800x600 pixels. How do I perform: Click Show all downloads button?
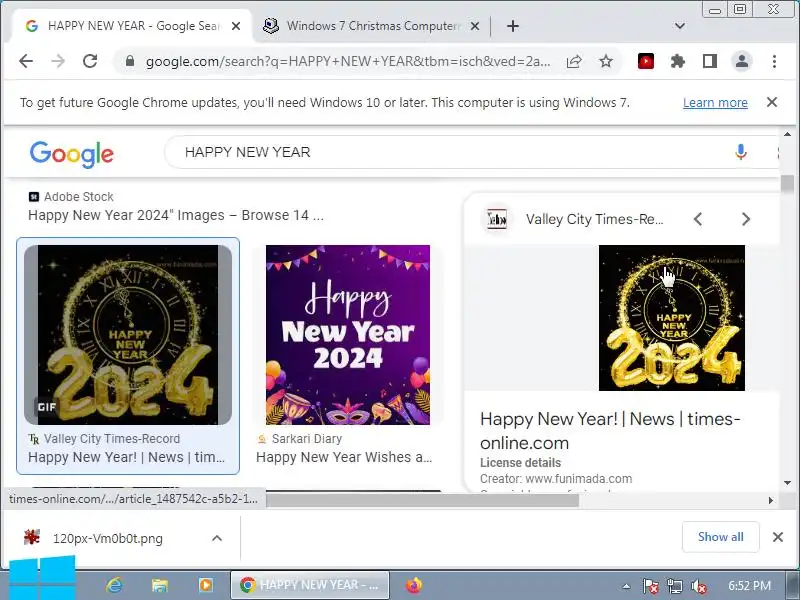point(720,537)
